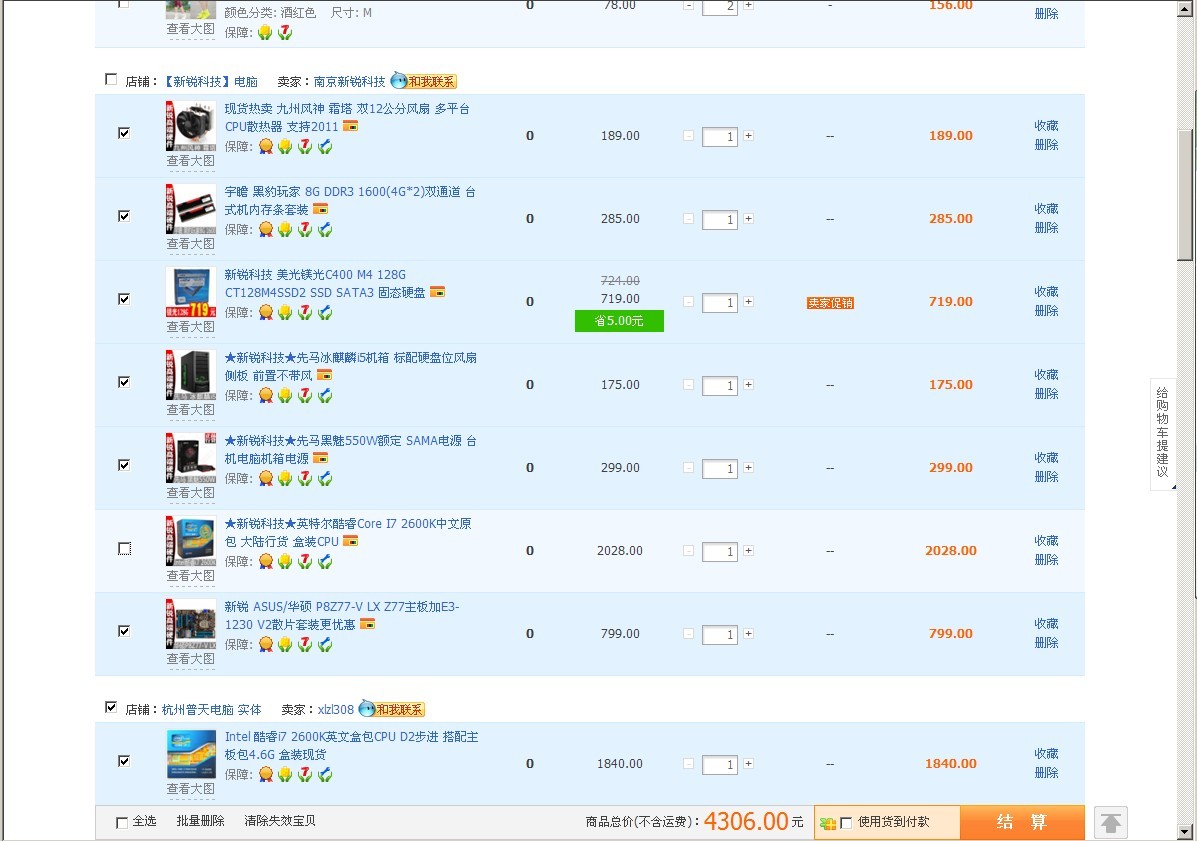This screenshot has height=841, width=1197.
Task: Increase quantity of 九州风神 cooler
Action: coord(749,135)
